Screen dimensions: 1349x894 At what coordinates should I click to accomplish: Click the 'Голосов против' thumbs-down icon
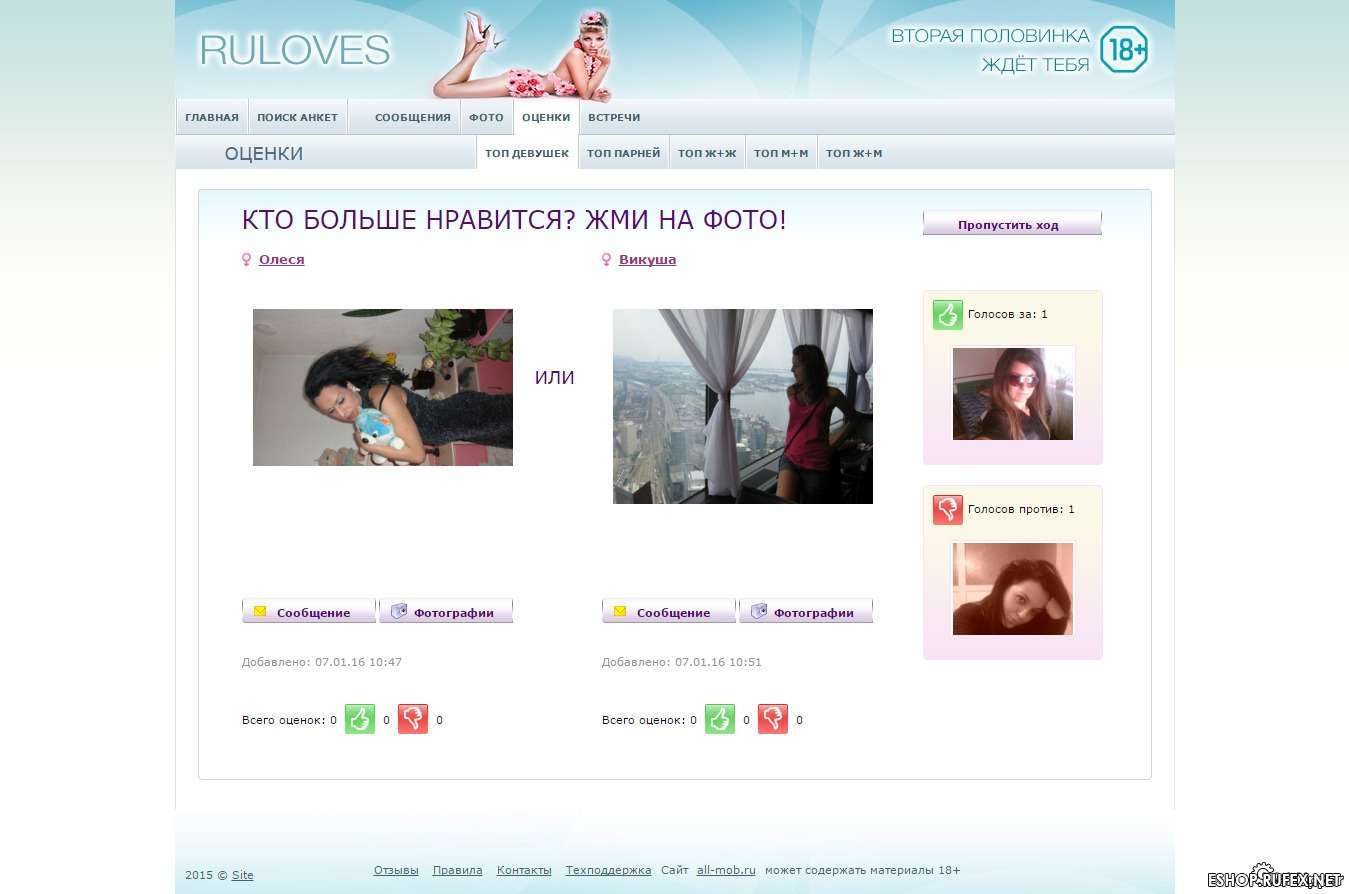tap(947, 509)
